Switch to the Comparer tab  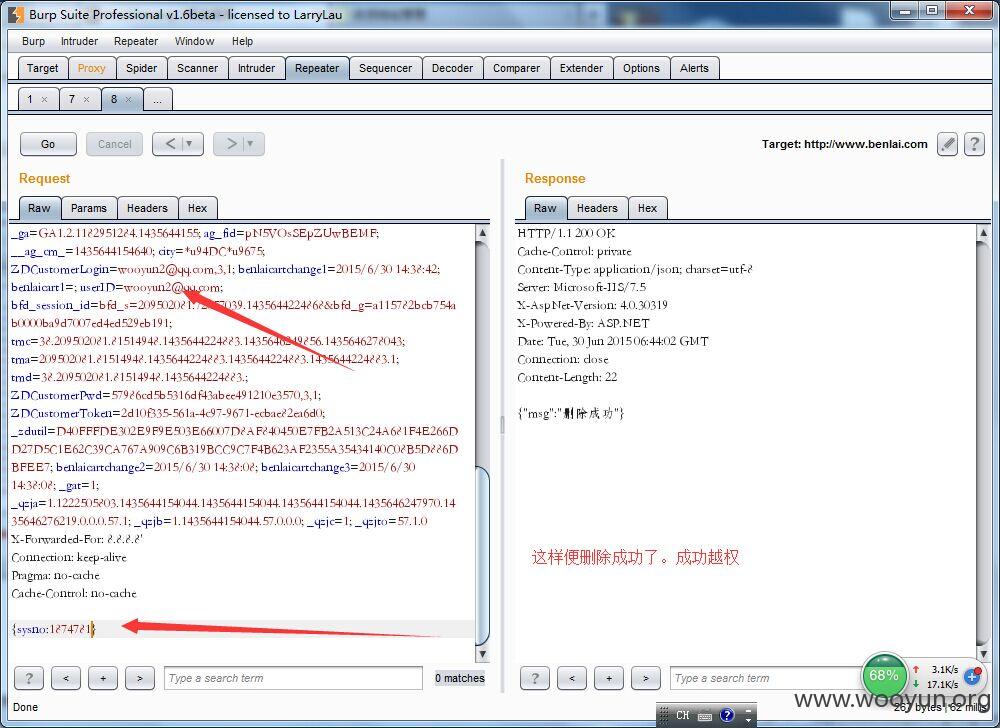point(517,68)
